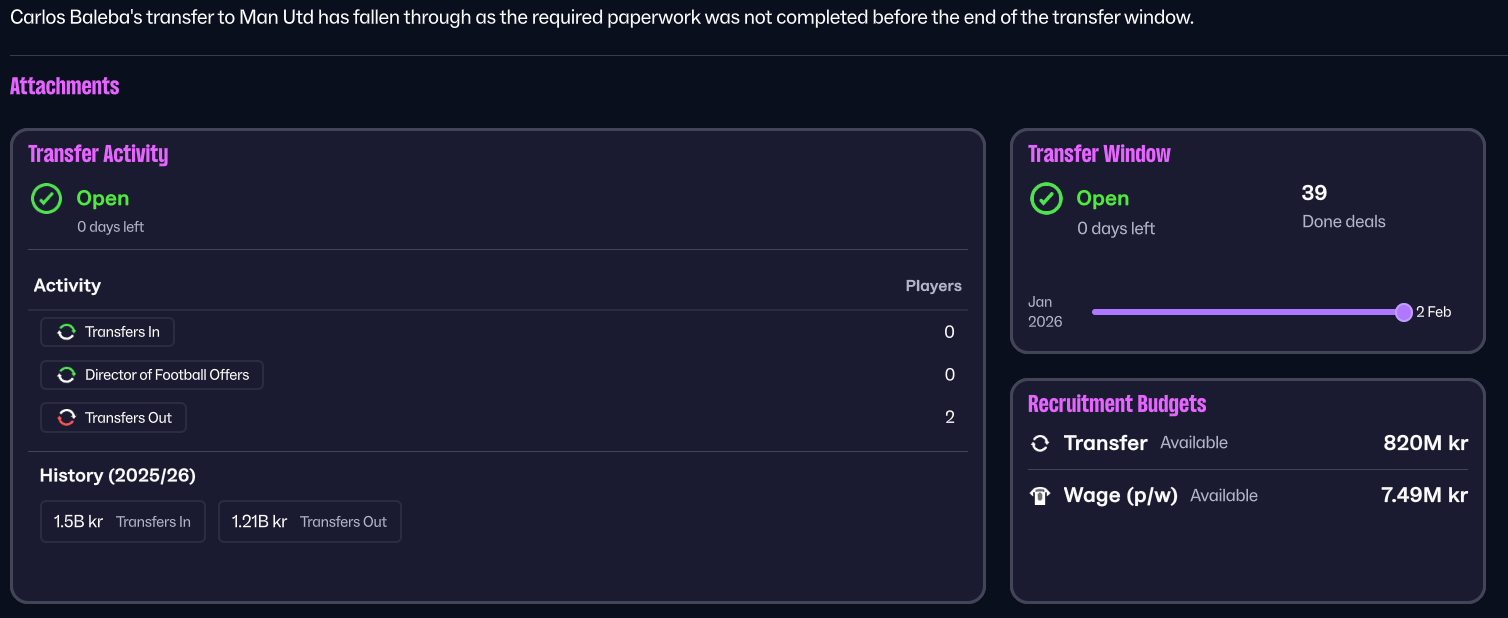Image resolution: width=1508 pixels, height=618 pixels.
Task: Click the Transfer Window panel heading
Action: click(x=1099, y=154)
